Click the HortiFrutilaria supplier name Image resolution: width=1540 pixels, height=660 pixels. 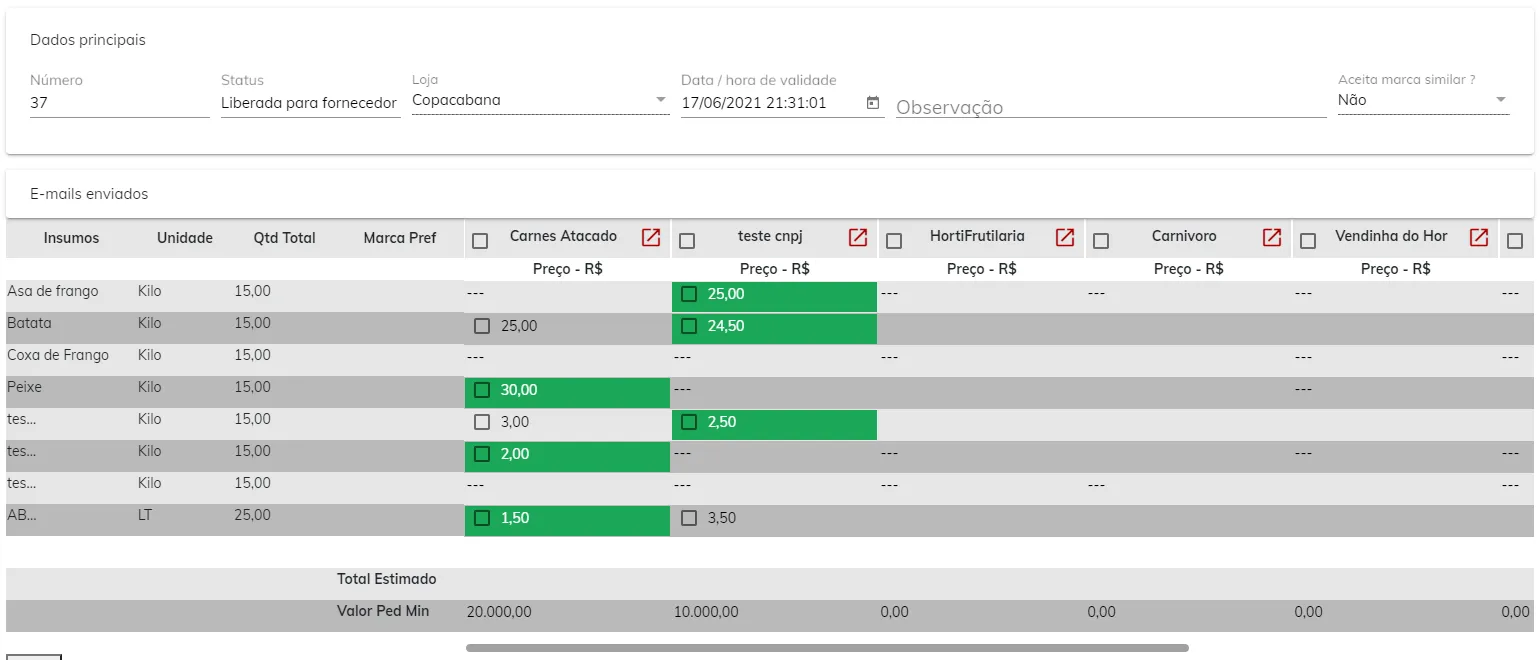977,236
